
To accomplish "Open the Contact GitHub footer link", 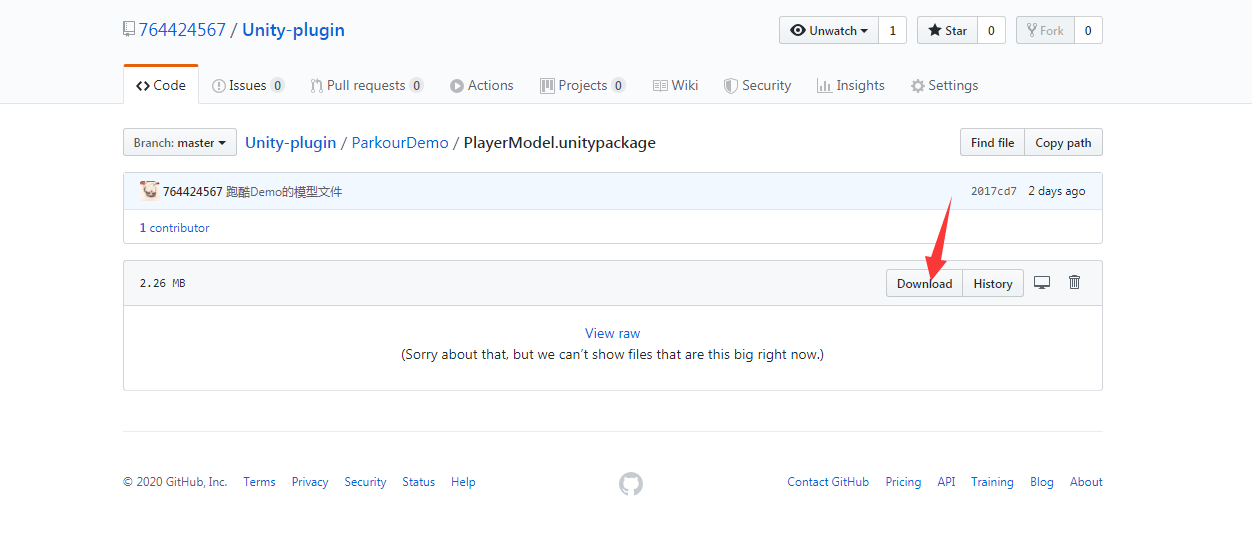I will 828,482.
